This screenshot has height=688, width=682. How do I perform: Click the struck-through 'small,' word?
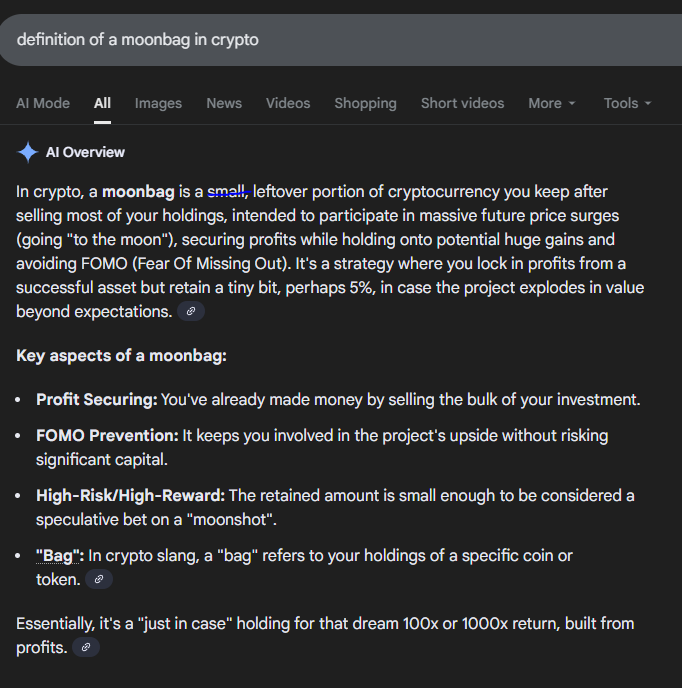[x=228, y=192]
